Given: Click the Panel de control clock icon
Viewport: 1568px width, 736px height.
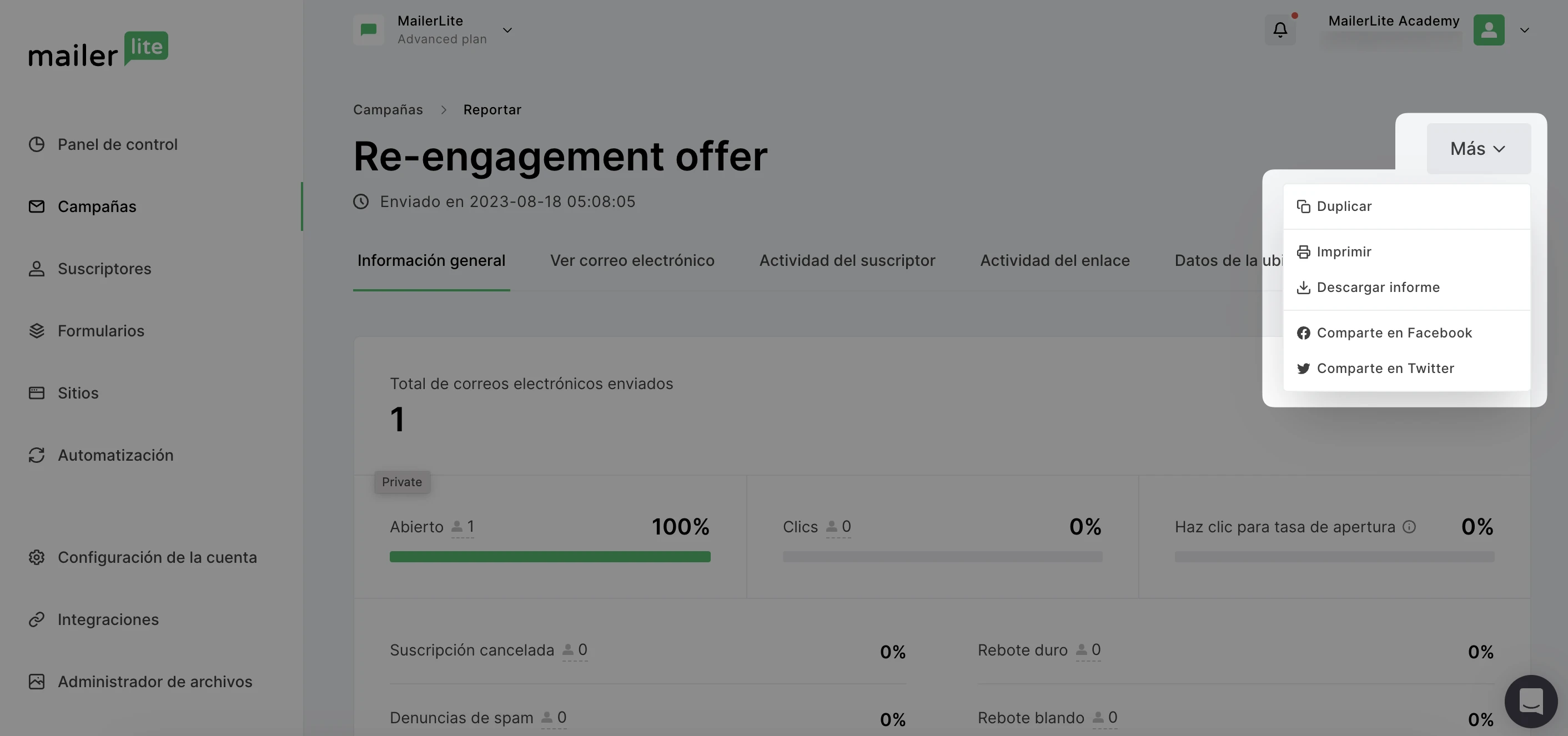Looking at the screenshot, I should click(37, 144).
